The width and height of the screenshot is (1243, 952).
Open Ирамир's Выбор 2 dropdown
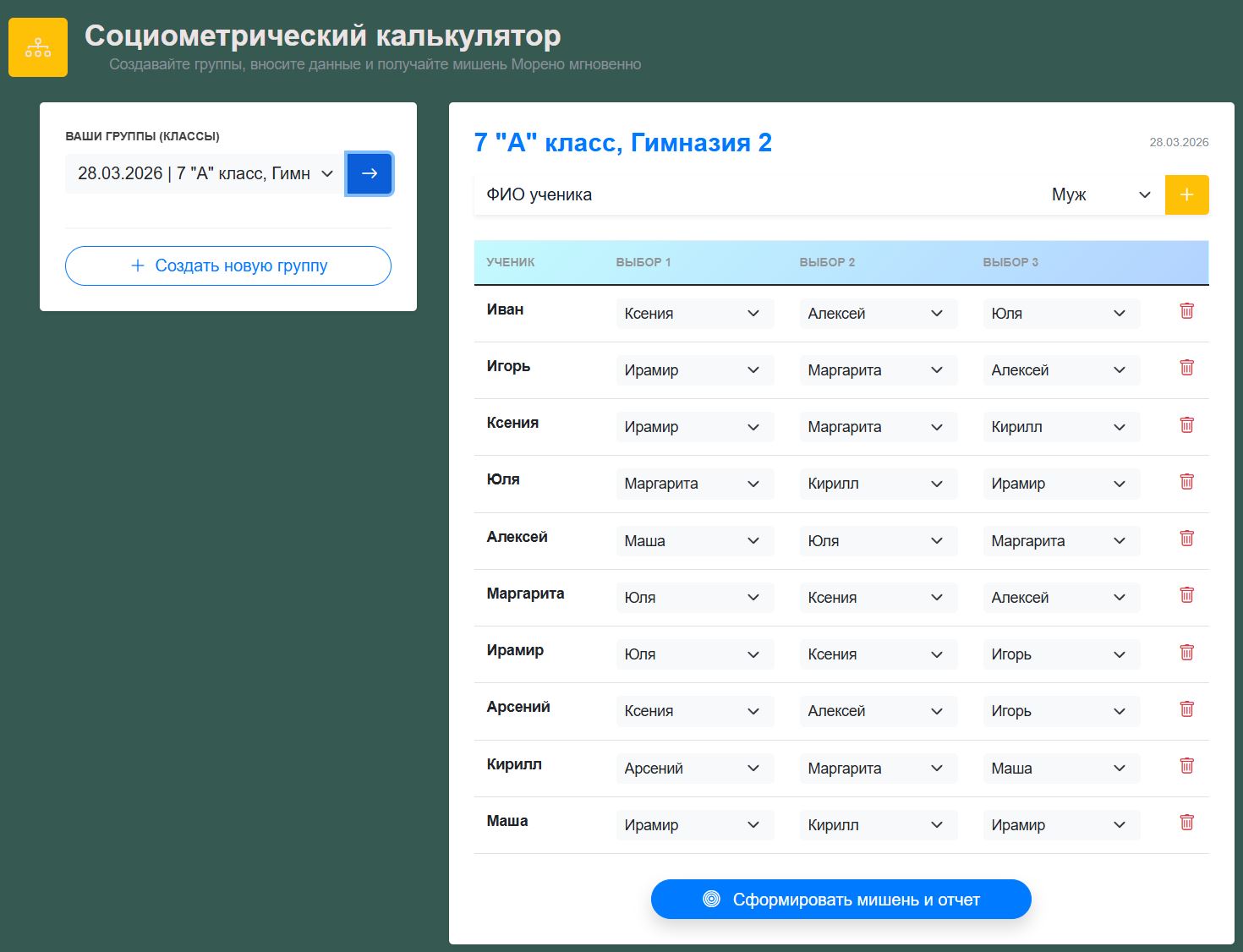point(878,654)
